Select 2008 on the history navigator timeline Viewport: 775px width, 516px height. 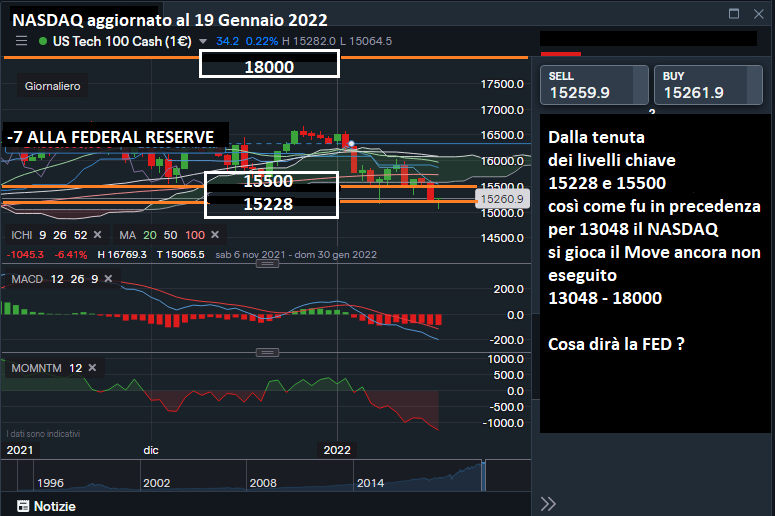(x=263, y=483)
